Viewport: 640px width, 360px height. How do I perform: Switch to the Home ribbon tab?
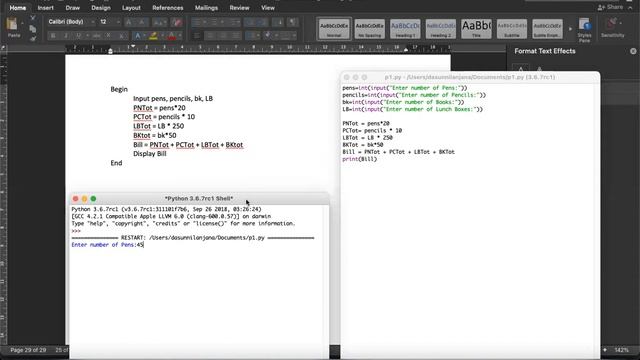(x=18, y=8)
